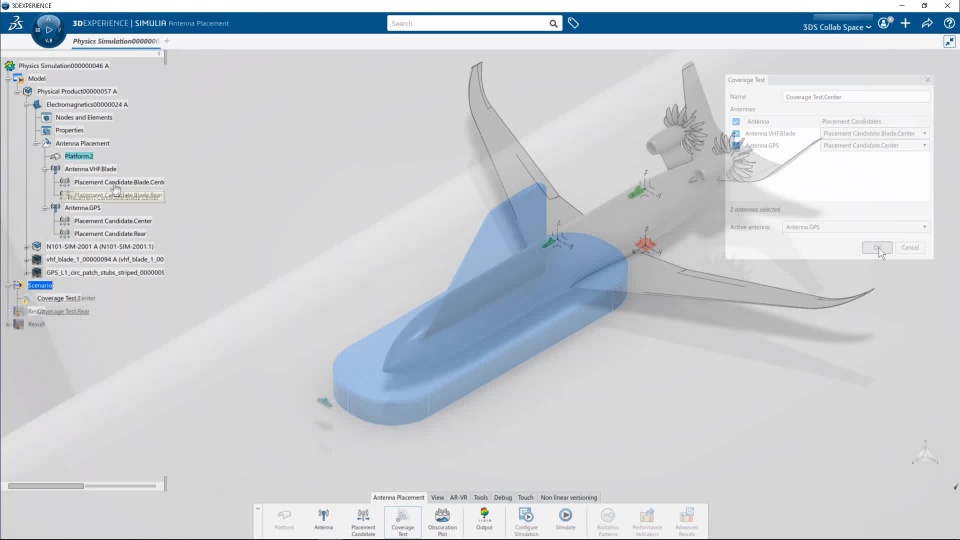
Task: Toggle the header Antenna select-all checkbox
Action: (736, 121)
